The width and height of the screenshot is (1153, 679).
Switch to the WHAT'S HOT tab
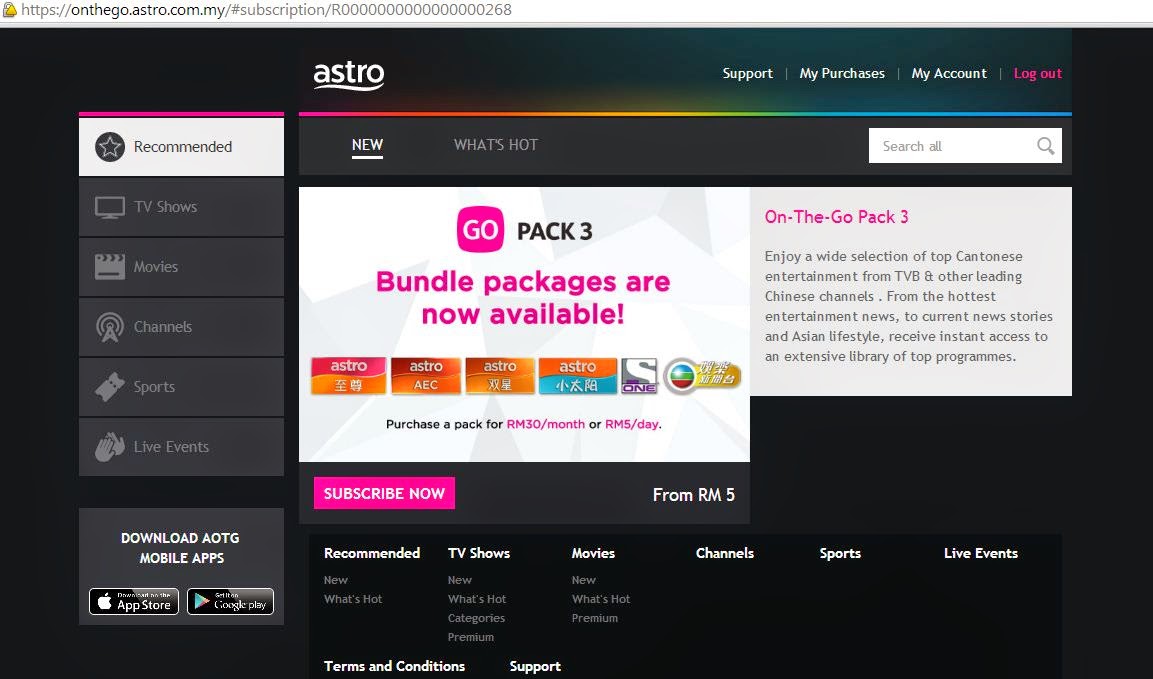(x=496, y=145)
